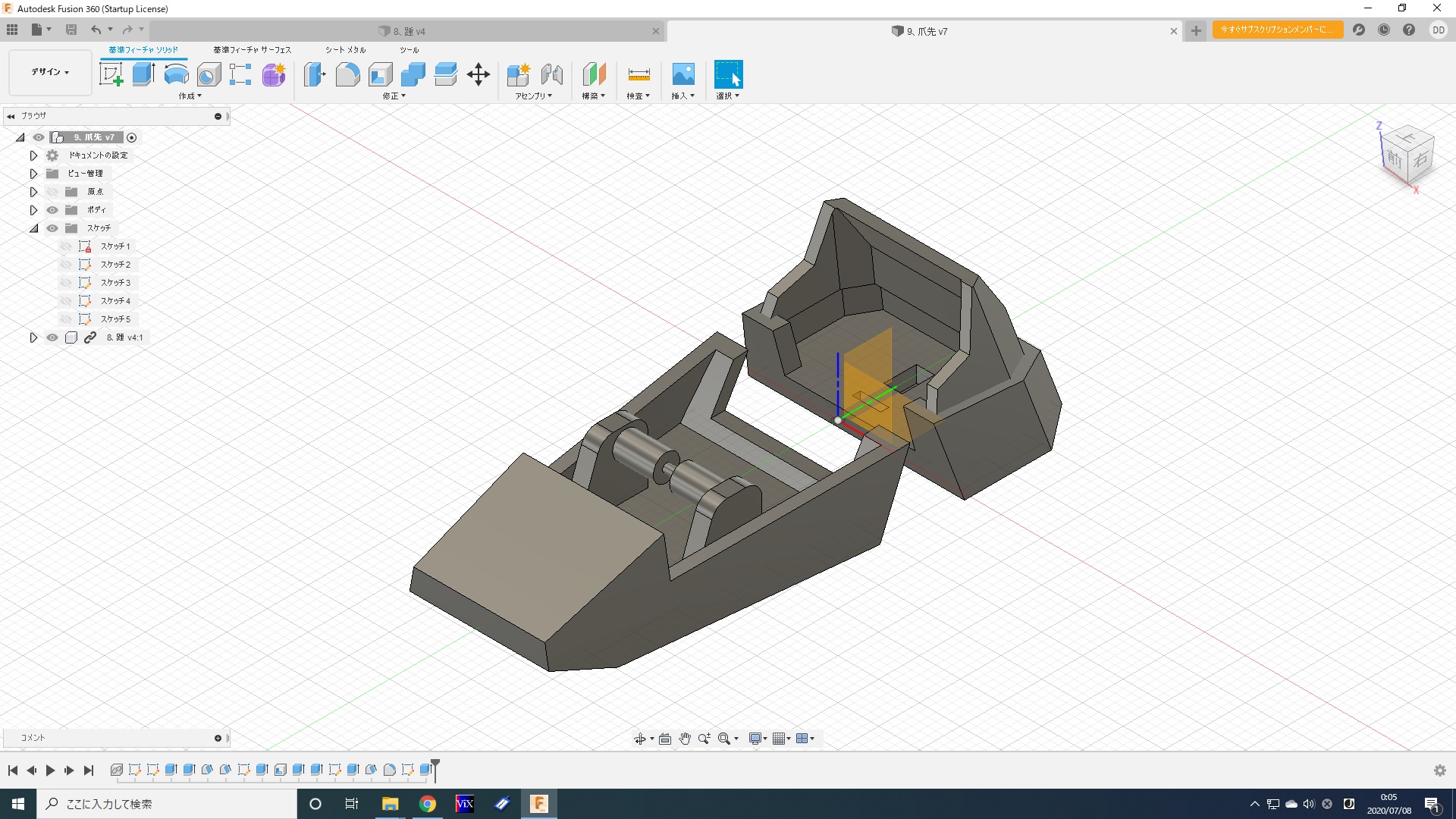Switch to the シートメタル tab
Screen dimensions: 1456x819
tap(345, 50)
